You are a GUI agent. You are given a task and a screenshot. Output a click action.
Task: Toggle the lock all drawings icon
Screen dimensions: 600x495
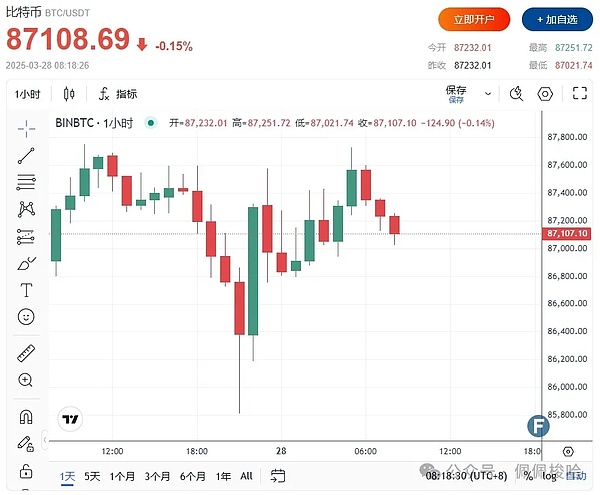[x=26, y=470]
